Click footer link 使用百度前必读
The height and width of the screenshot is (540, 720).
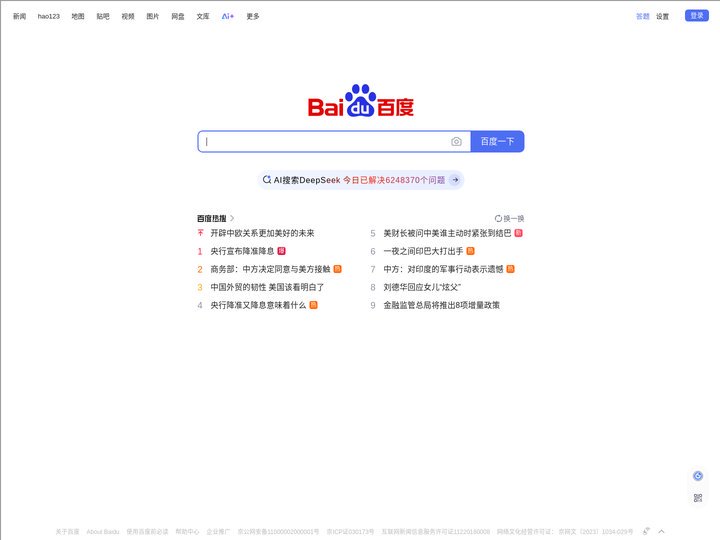147,532
